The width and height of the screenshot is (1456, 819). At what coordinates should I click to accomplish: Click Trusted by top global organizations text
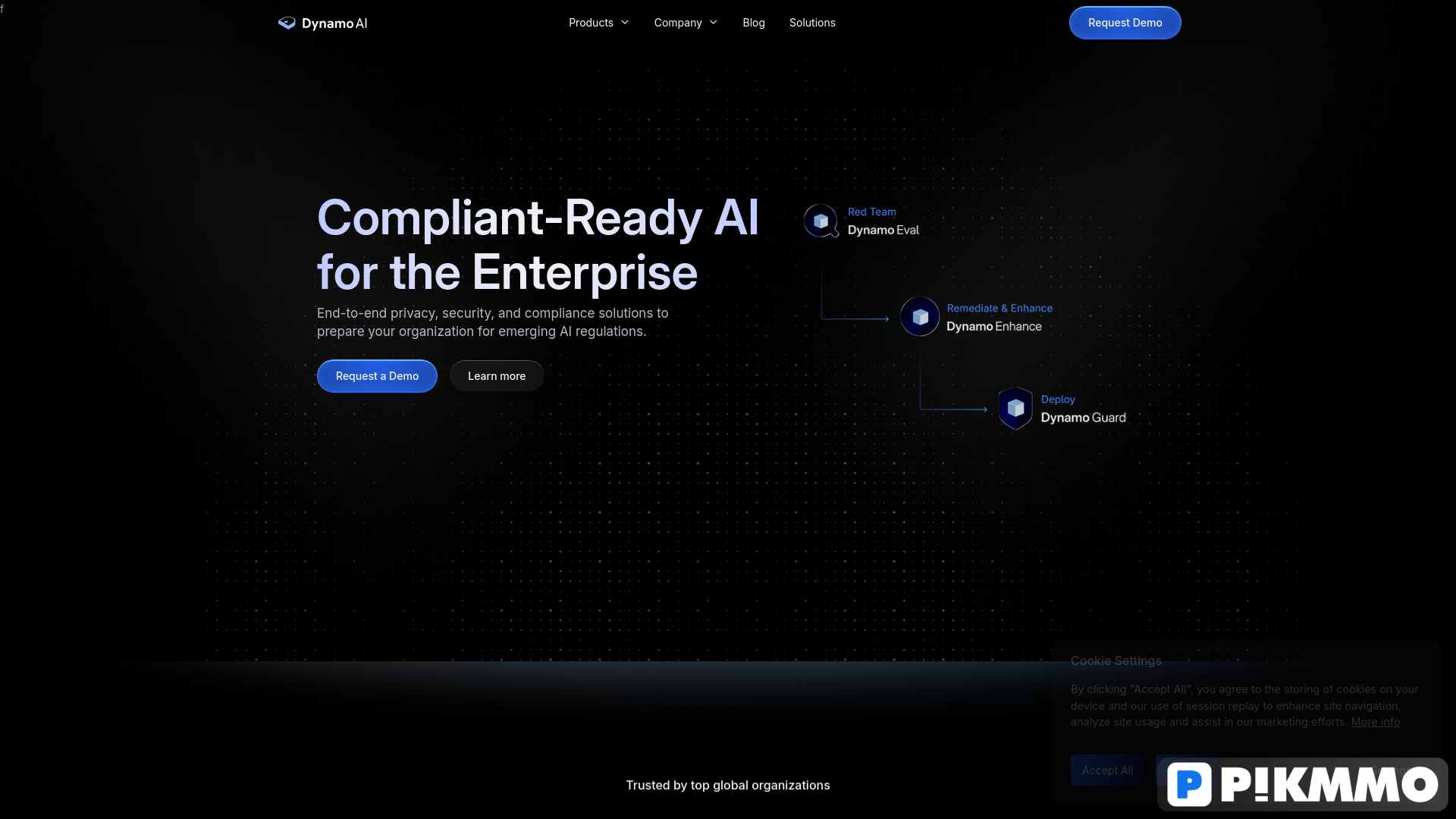(728, 786)
